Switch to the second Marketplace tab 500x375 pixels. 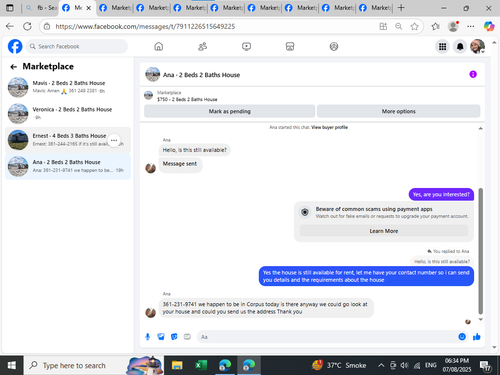coord(116,8)
